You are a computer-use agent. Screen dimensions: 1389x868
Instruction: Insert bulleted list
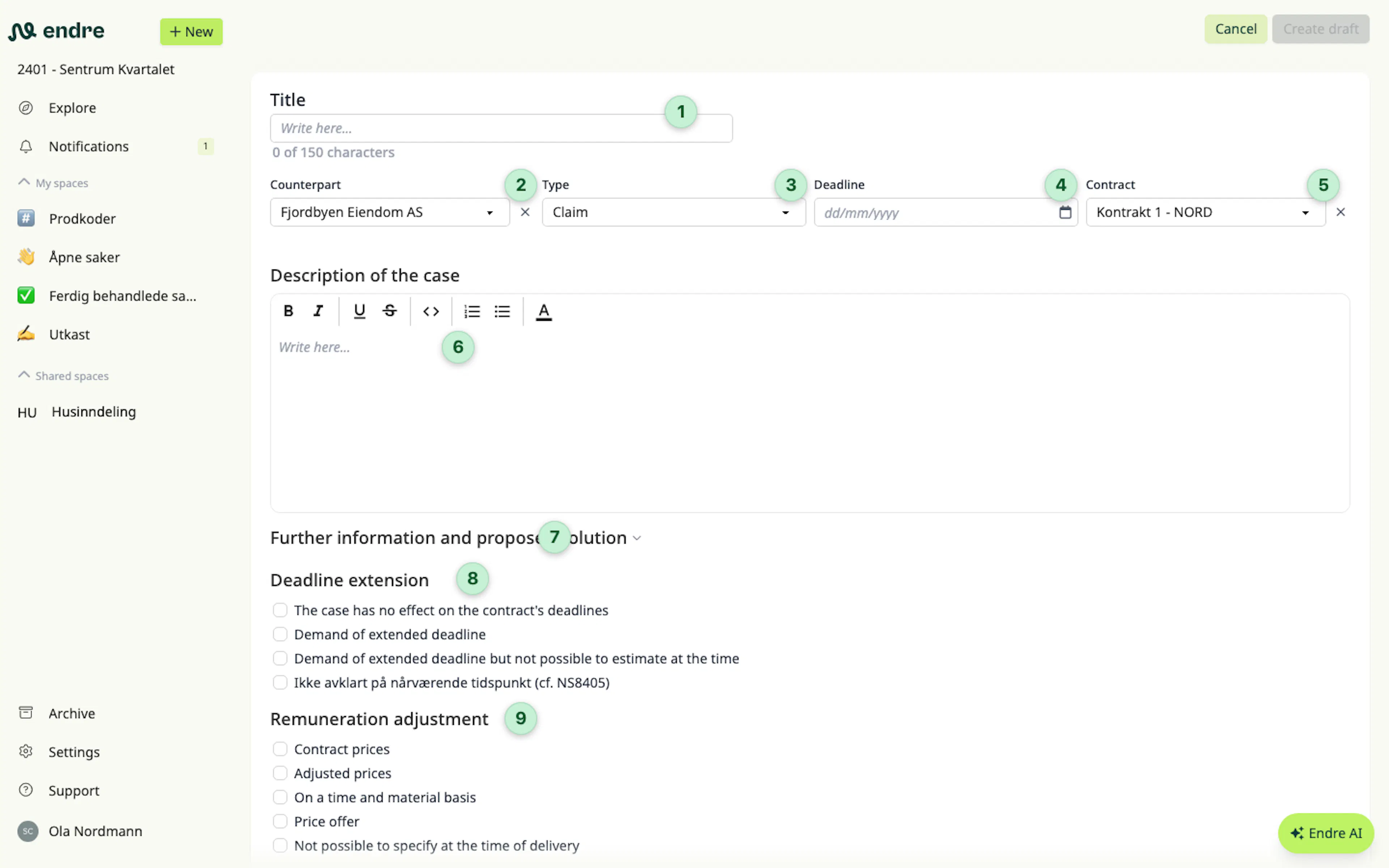(x=502, y=311)
